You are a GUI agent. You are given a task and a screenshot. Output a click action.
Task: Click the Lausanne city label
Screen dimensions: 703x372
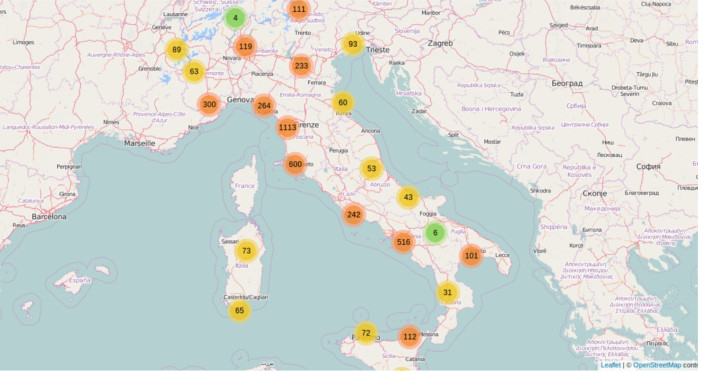[176, 14]
